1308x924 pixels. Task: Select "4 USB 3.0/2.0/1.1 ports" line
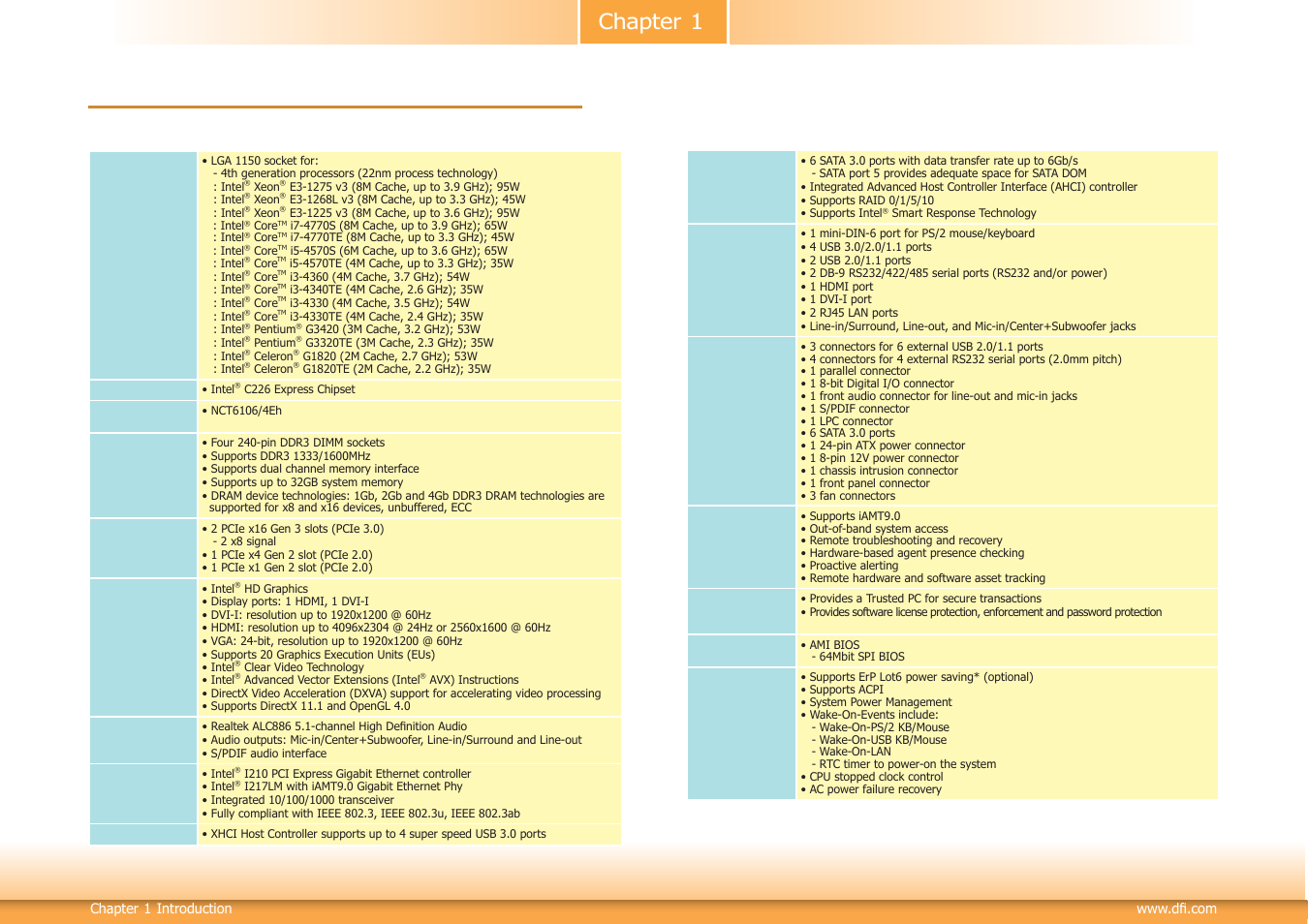pyautogui.click(x=866, y=247)
